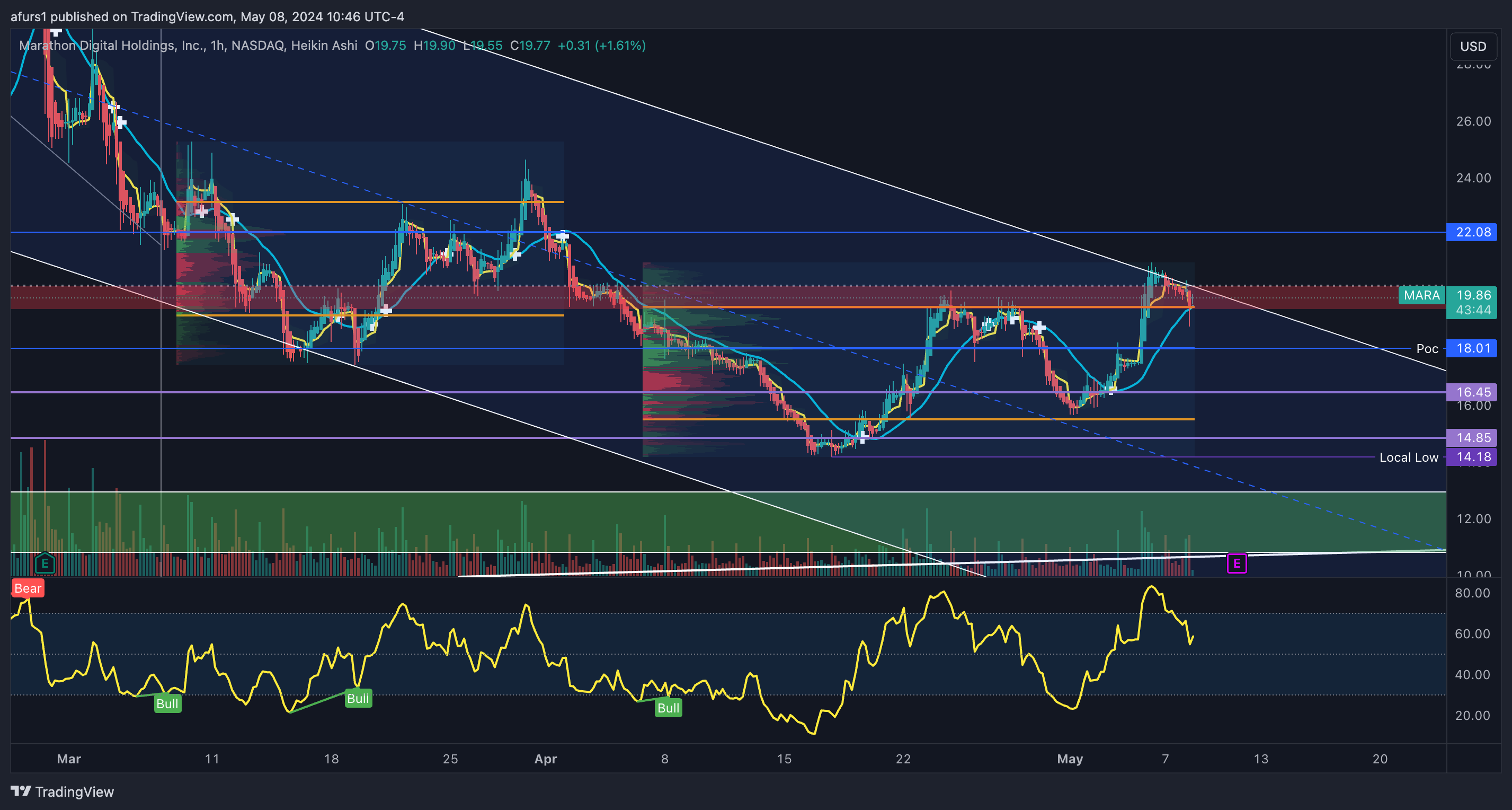Click the 43:44 candle countdown timer
The height and width of the screenshot is (810, 1512).
coord(1472,310)
